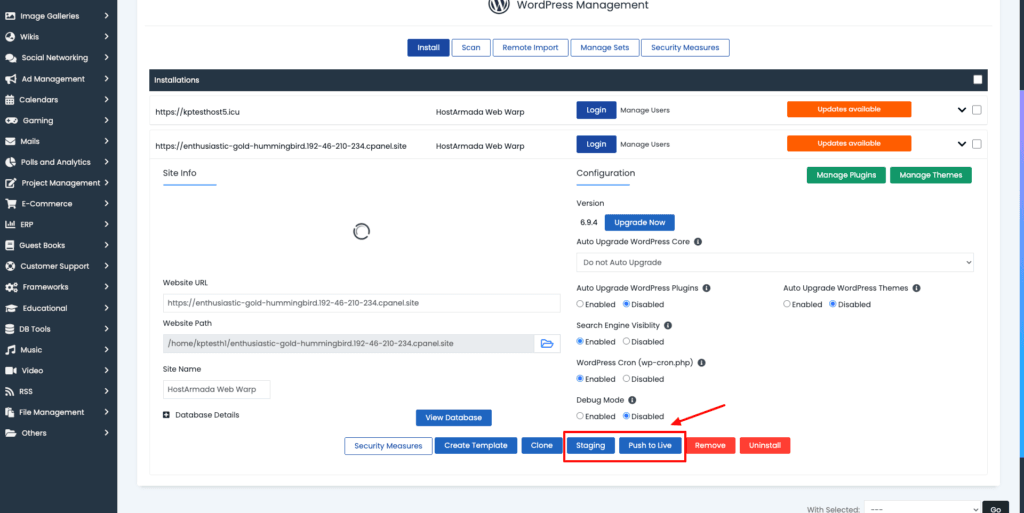
Task: Expand the Mails category arrow
Action: pos(106,141)
